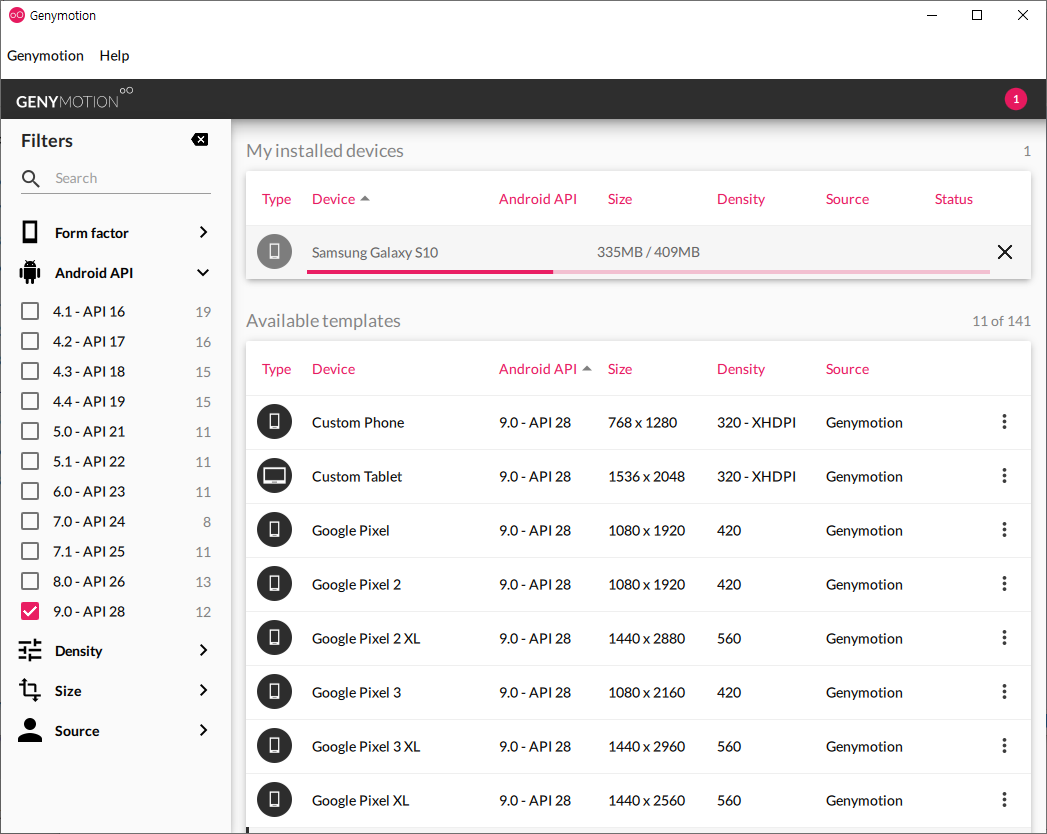Click the Samsung Galaxy S10 download progress bar
1047x834 pixels.
648,272
